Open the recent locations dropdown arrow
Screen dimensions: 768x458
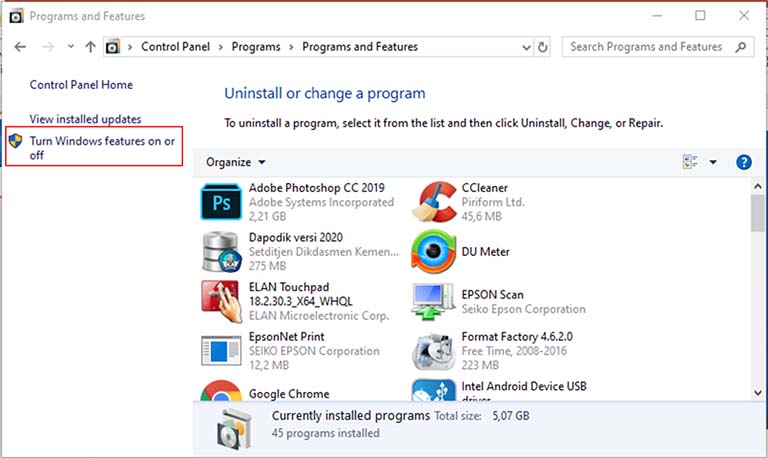point(71,47)
